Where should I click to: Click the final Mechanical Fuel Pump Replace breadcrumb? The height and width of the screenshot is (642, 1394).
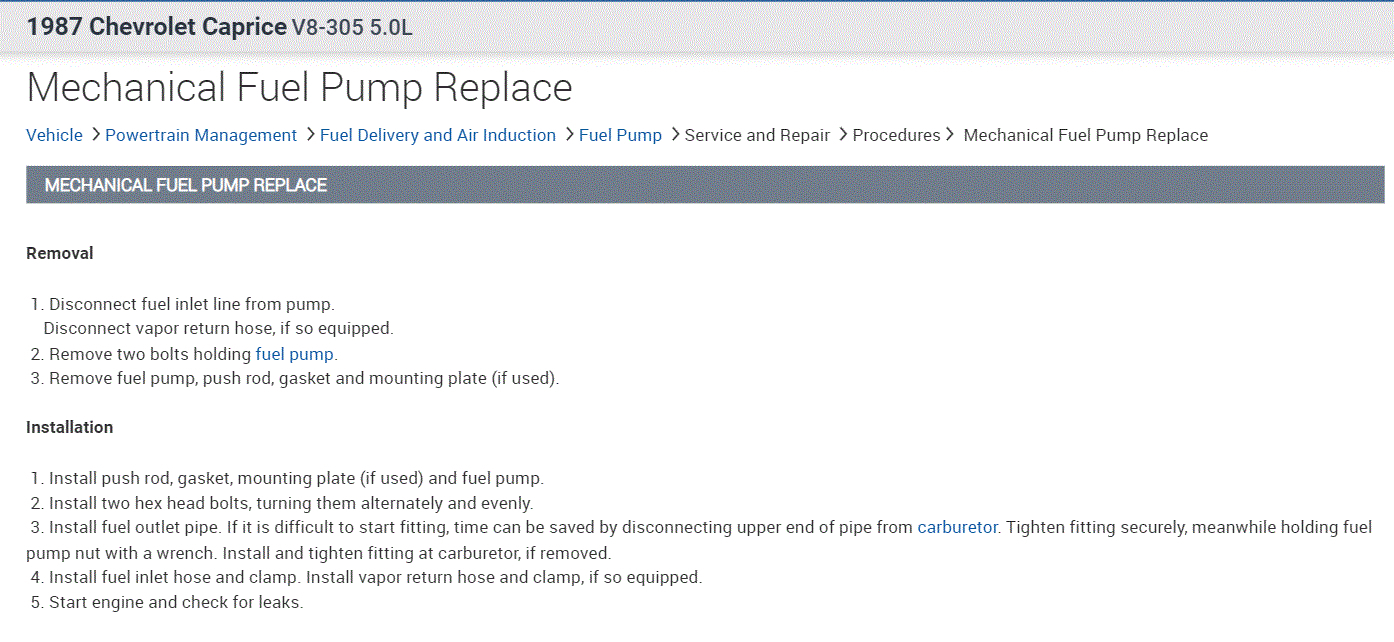click(1085, 135)
